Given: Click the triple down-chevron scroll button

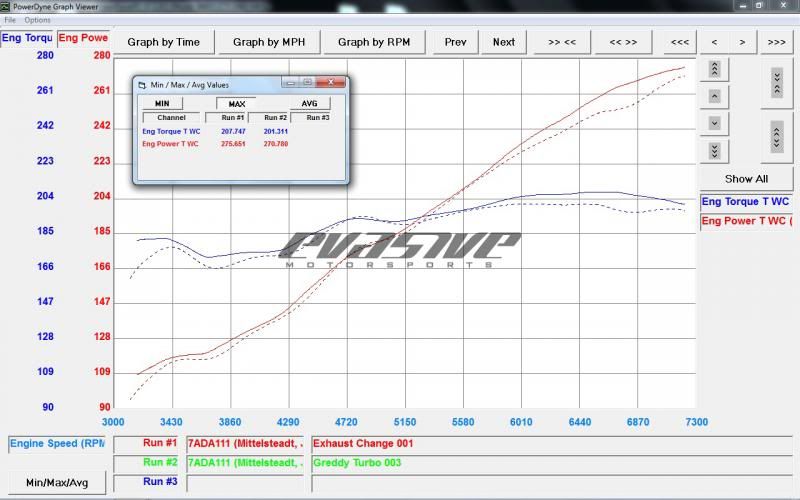Looking at the screenshot, I should click(714, 151).
